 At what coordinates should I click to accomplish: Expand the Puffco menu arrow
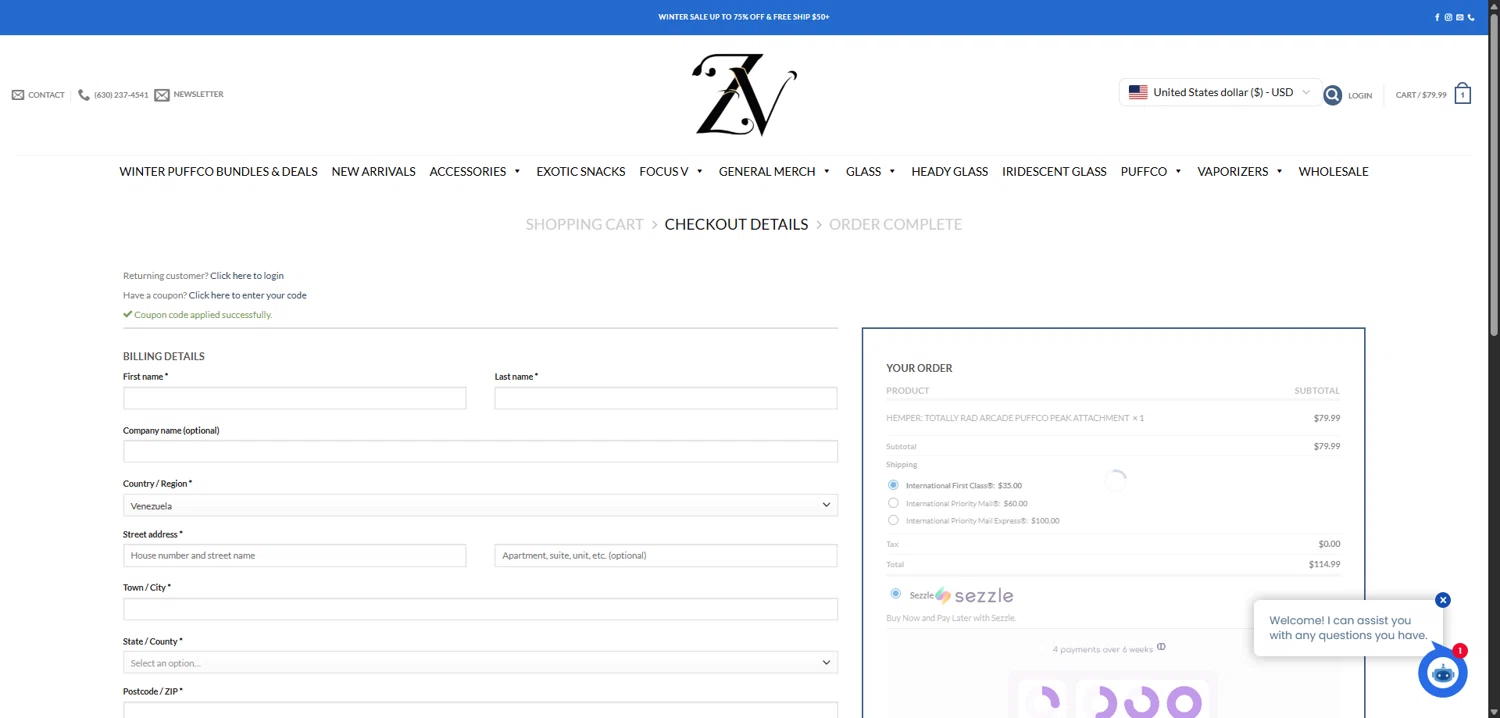coord(1178,172)
